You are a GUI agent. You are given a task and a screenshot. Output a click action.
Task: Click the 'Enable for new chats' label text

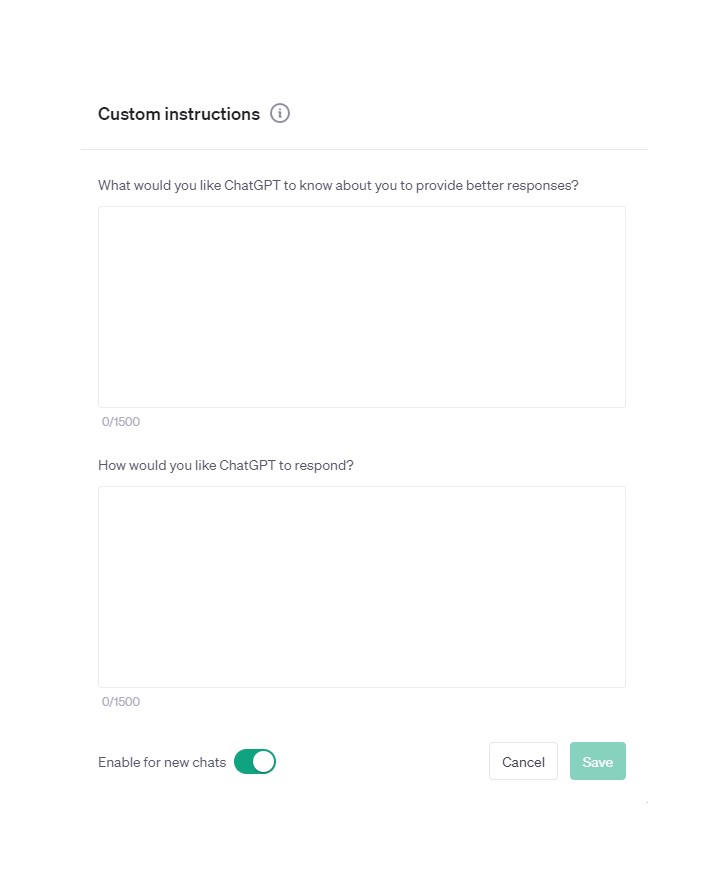162,762
